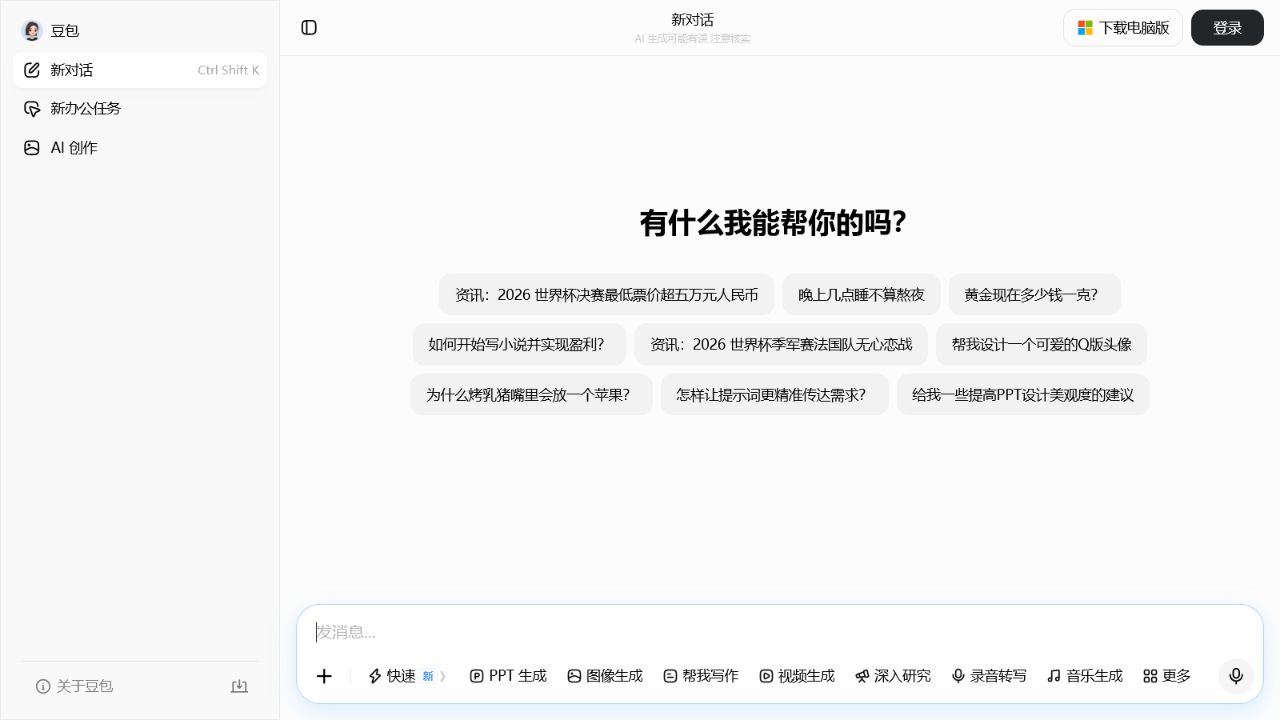
Task: Click suggestion 如何开始写小说并实现盈利
Action: [x=519, y=344]
